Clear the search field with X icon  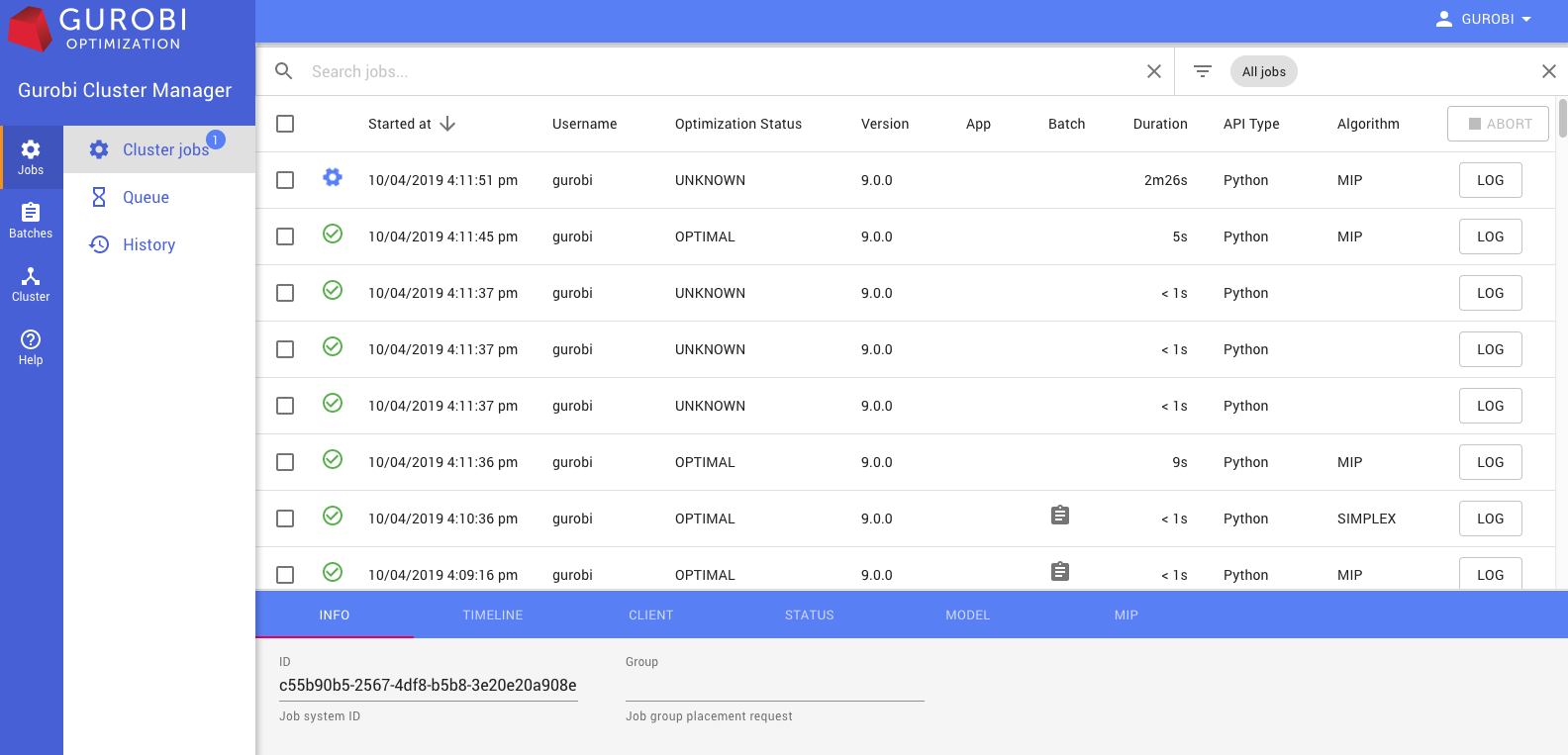point(1153,71)
